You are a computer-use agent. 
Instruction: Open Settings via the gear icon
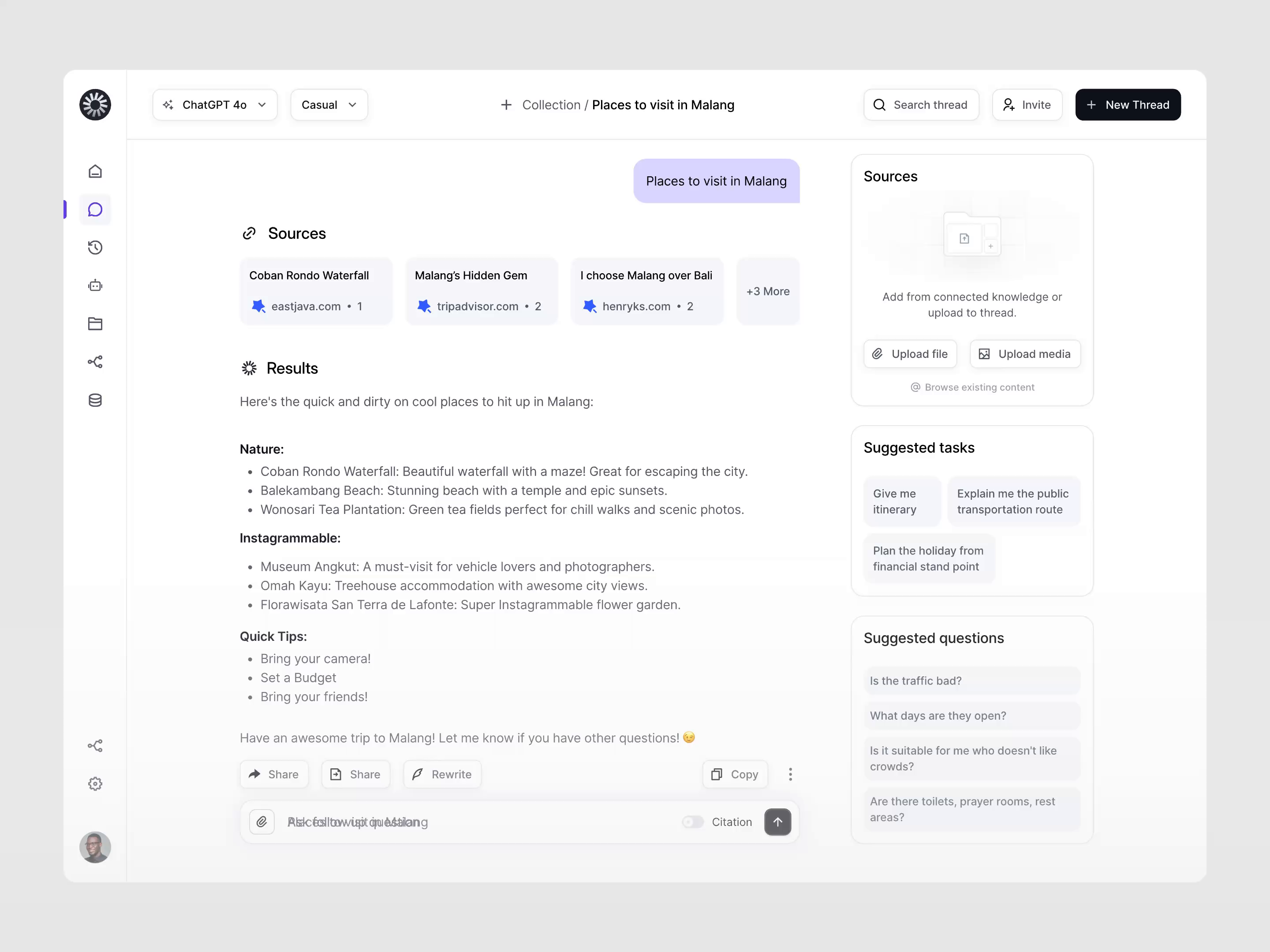point(95,784)
